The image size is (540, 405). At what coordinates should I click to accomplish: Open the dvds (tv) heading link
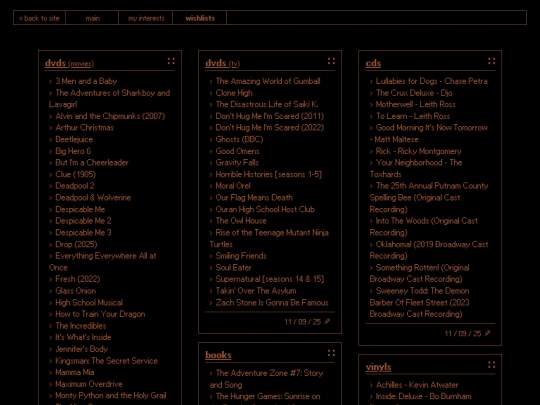(222, 63)
